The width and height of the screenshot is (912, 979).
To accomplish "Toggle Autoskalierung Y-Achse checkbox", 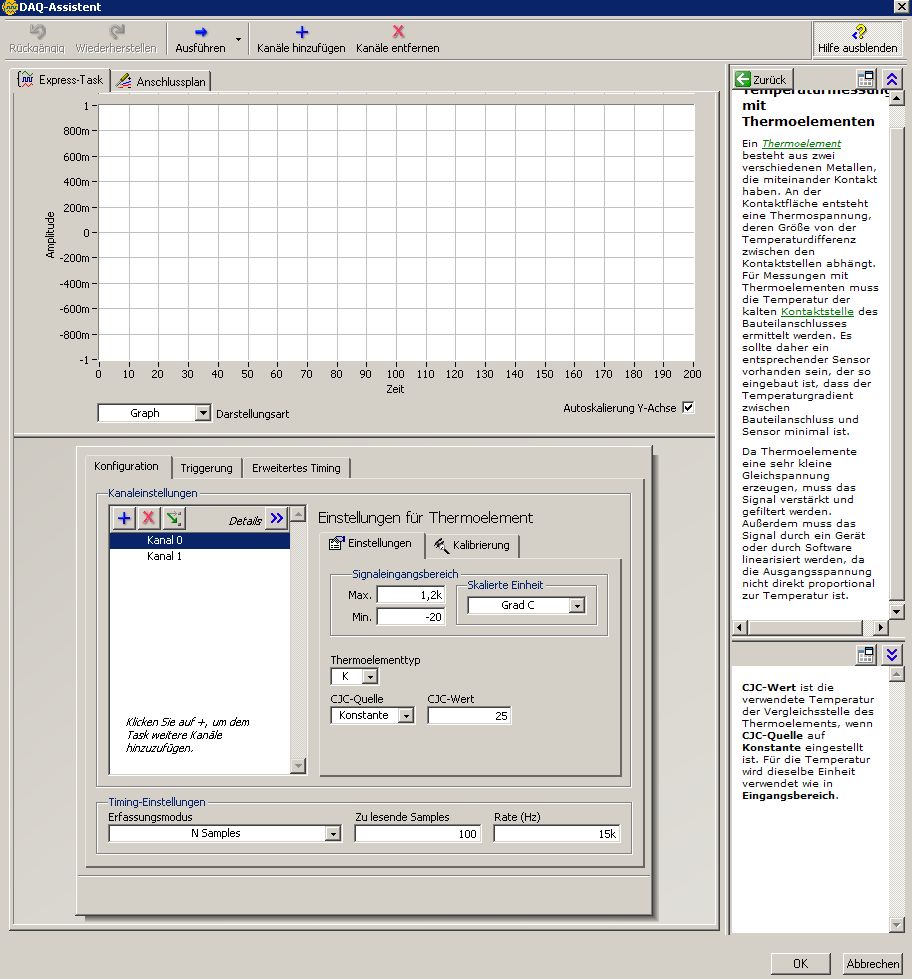I will tap(688, 408).
